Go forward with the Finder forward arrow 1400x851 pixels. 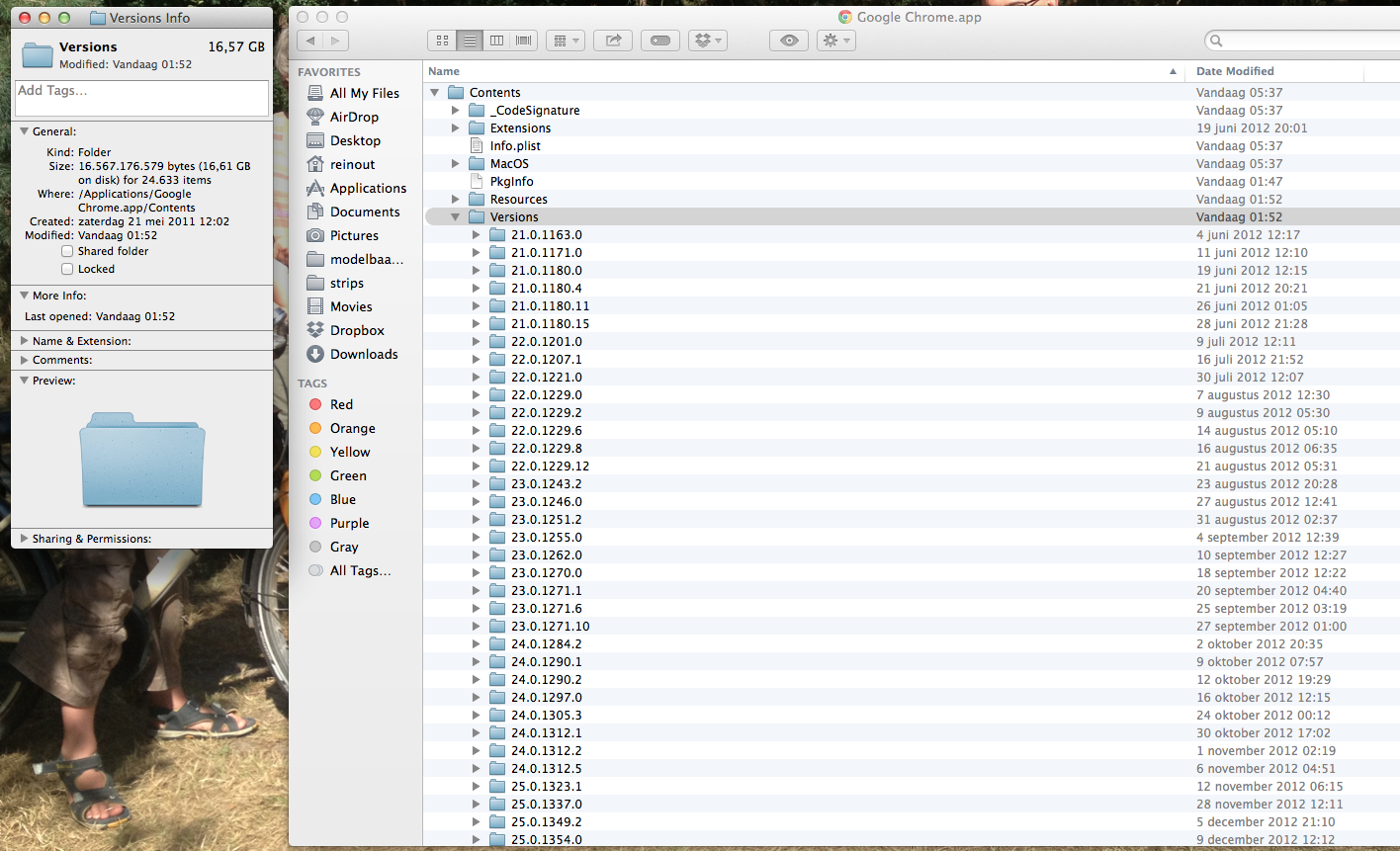pyautogui.click(x=336, y=41)
